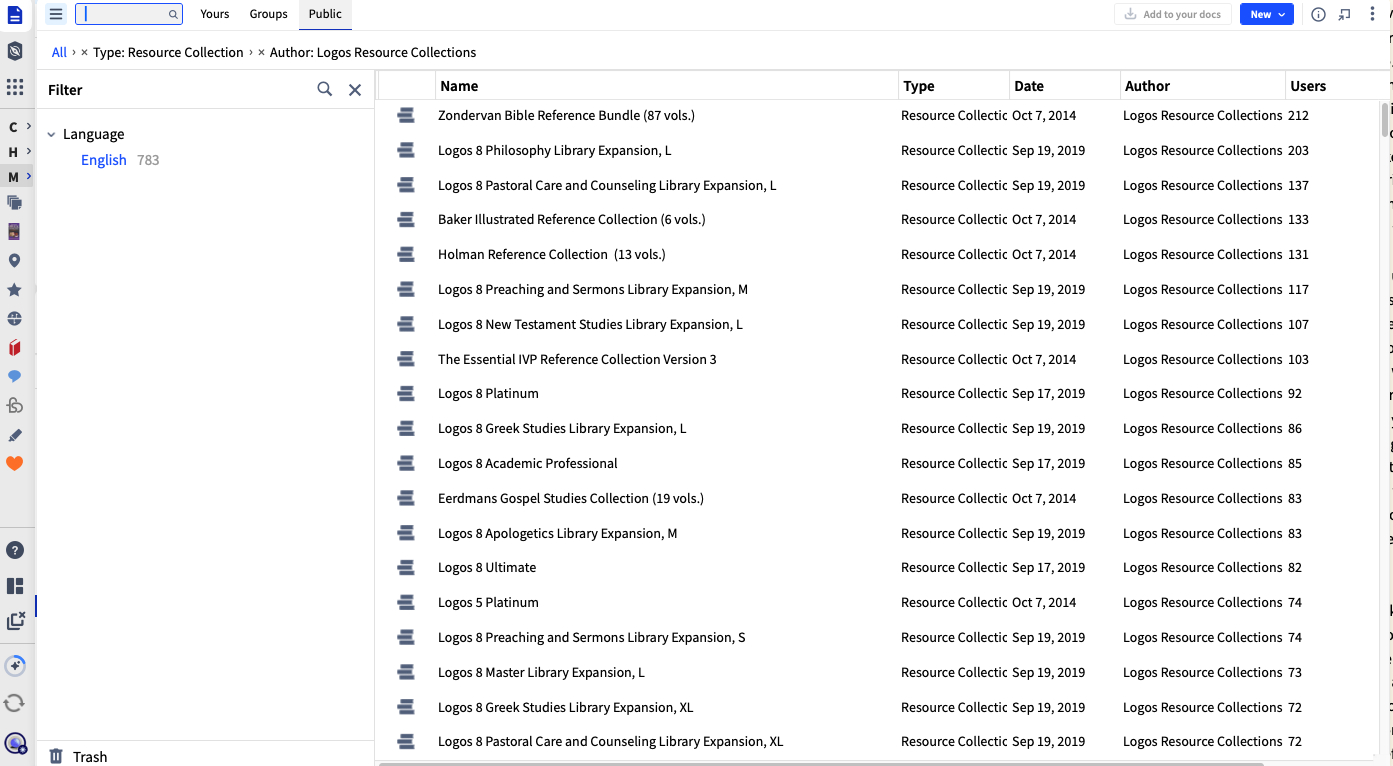The height and width of the screenshot is (766, 1393).
Task: Remove the Type: Resource Collection filter
Action: pyautogui.click(x=84, y=52)
